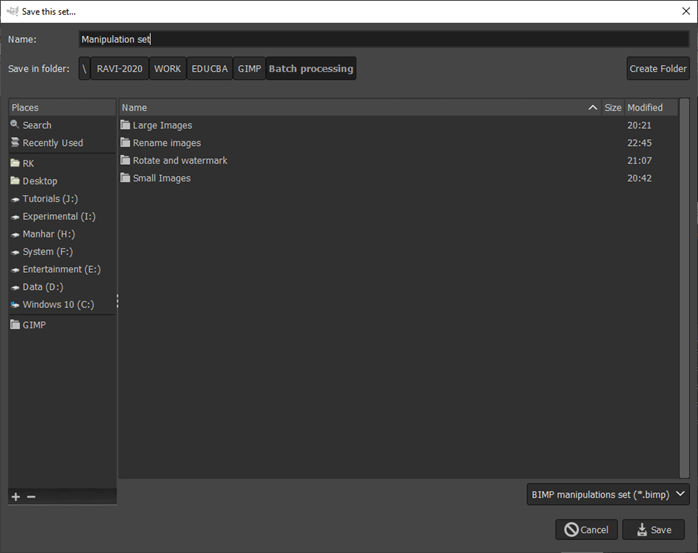Click the Experimental (I:) drive icon
The width and height of the screenshot is (698, 553).
15,217
